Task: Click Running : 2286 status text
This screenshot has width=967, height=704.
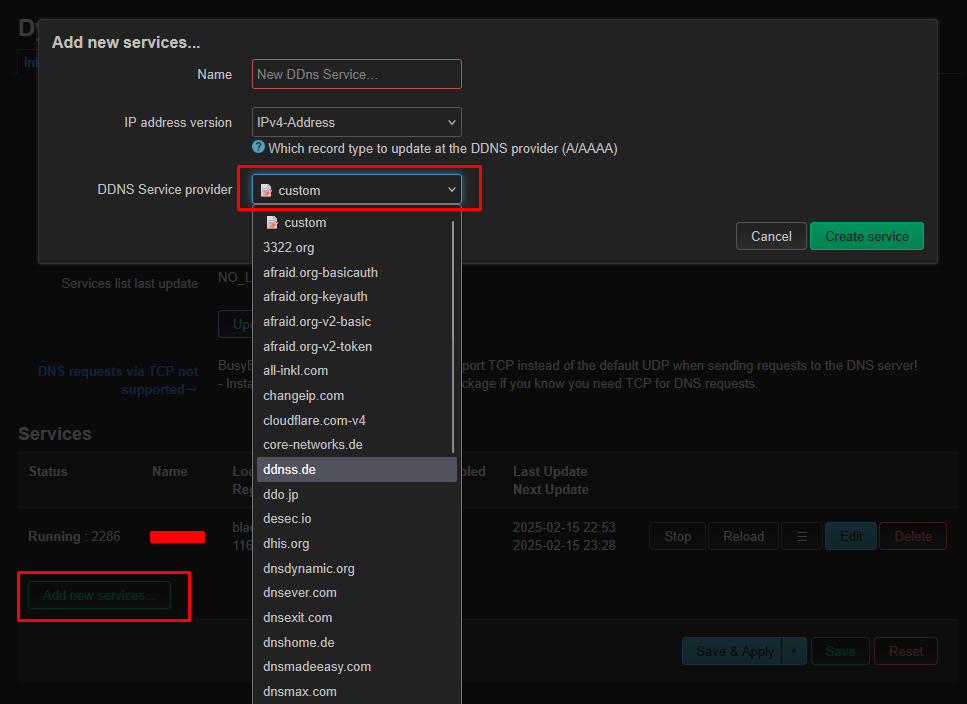Action: coord(74,536)
